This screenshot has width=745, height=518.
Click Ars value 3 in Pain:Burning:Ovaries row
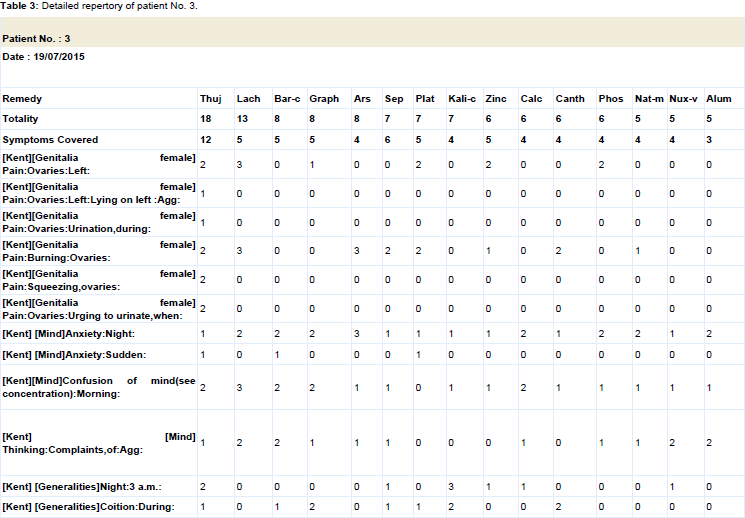[x=356, y=250]
